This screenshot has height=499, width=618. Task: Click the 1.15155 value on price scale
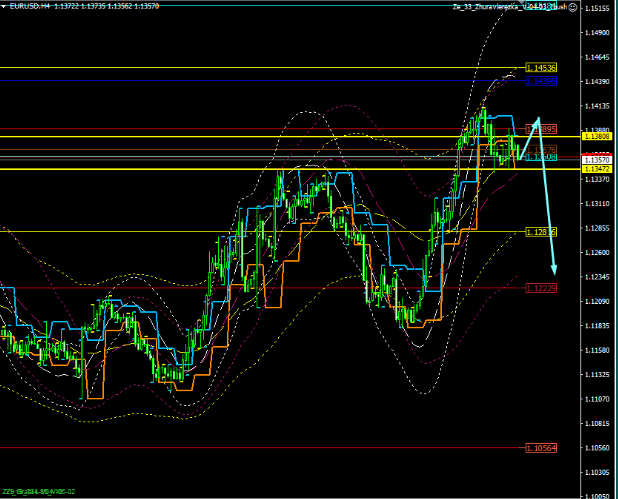click(x=598, y=9)
